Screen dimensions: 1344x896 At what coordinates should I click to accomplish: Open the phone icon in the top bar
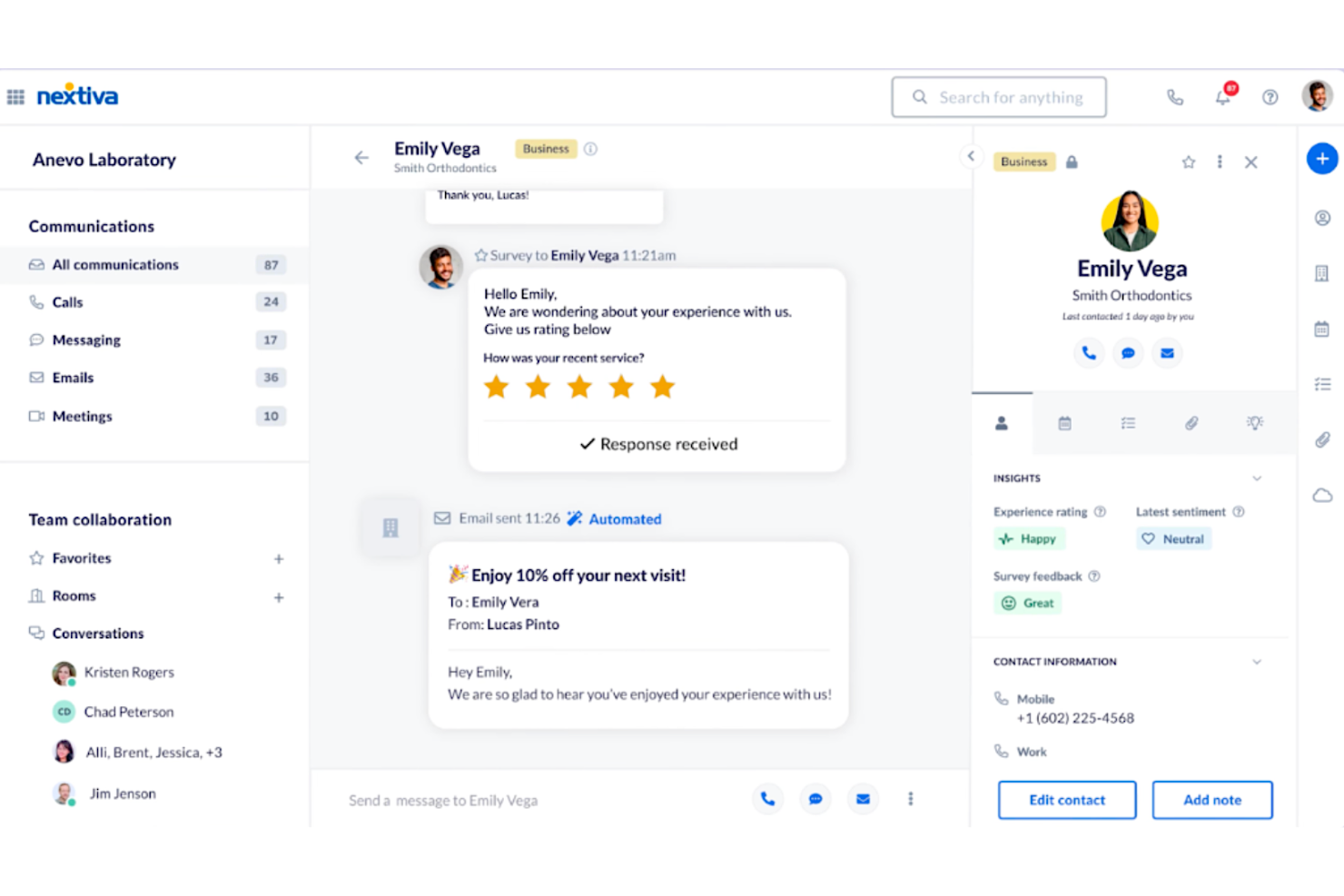[x=1176, y=96]
